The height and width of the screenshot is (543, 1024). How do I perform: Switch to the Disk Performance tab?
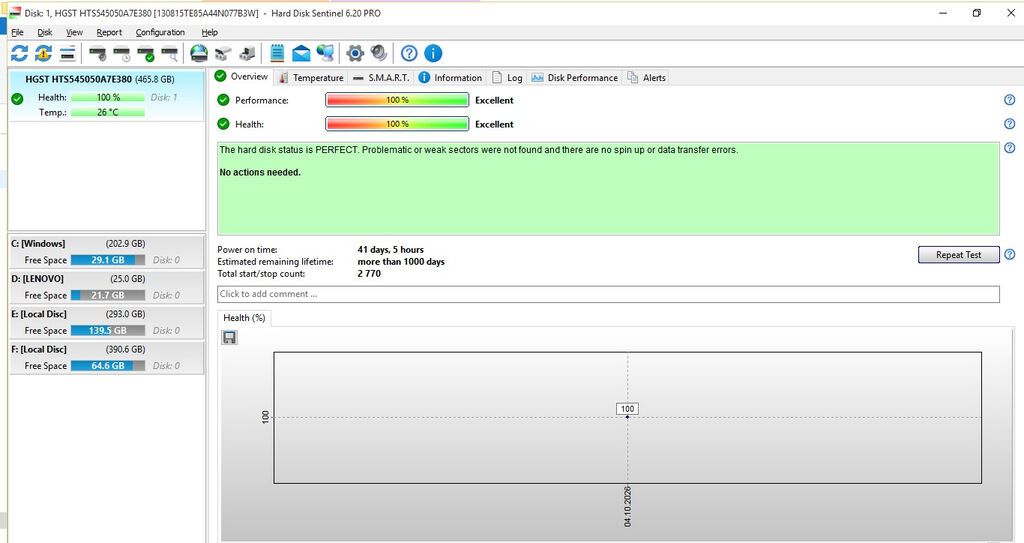point(575,77)
